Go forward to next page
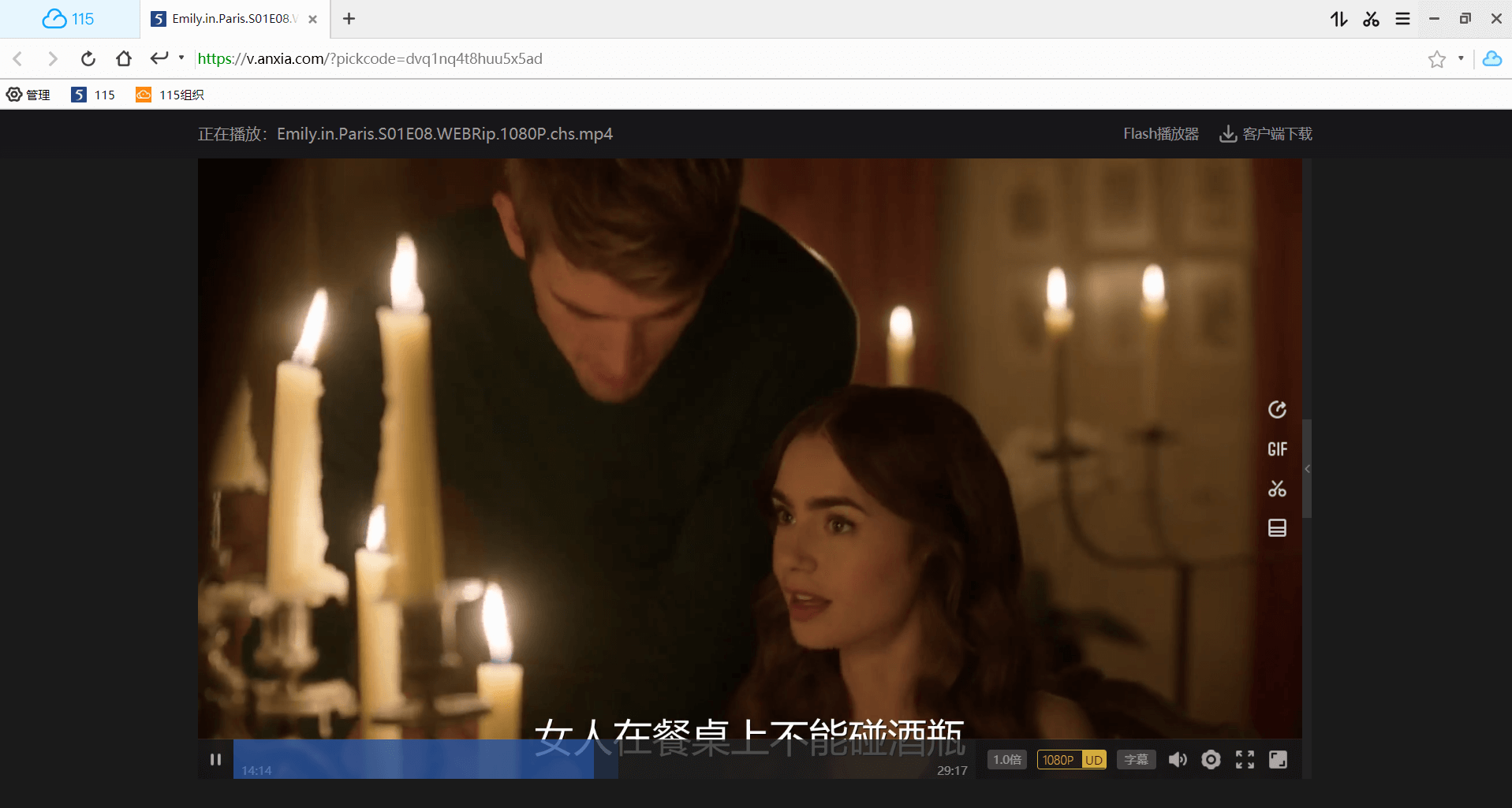 (53, 58)
